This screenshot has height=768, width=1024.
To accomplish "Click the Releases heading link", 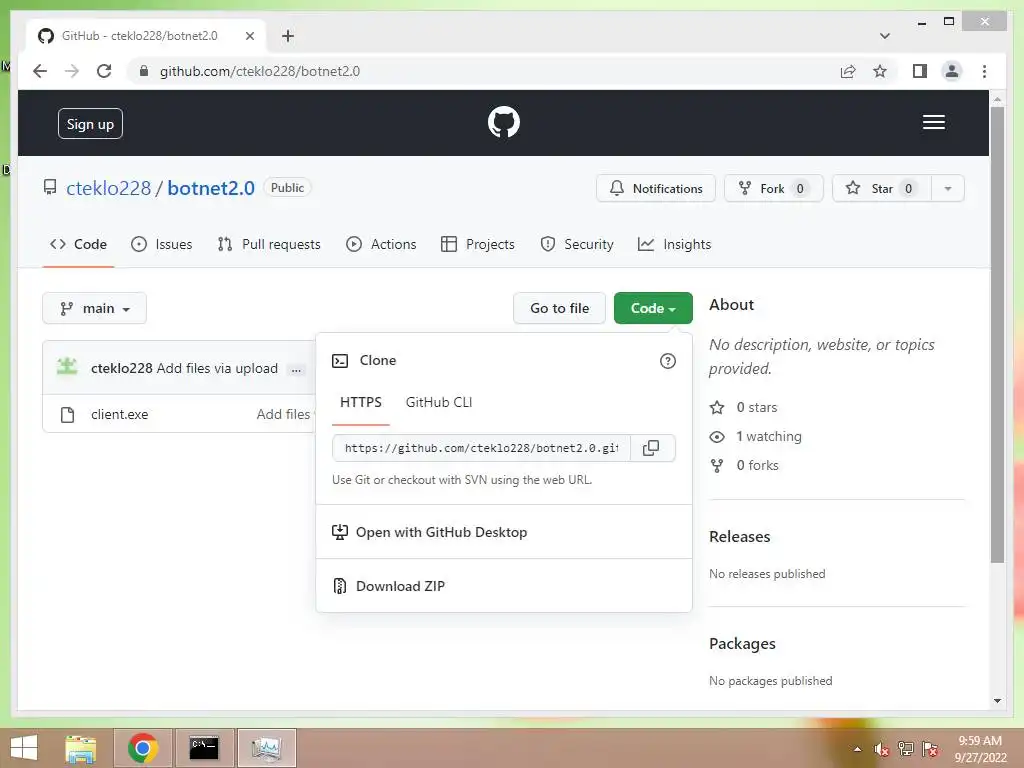I will (739, 537).
